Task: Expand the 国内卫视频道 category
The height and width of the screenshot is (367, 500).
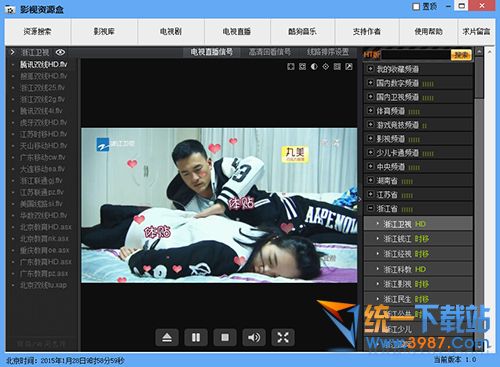Action: (370, 97)
